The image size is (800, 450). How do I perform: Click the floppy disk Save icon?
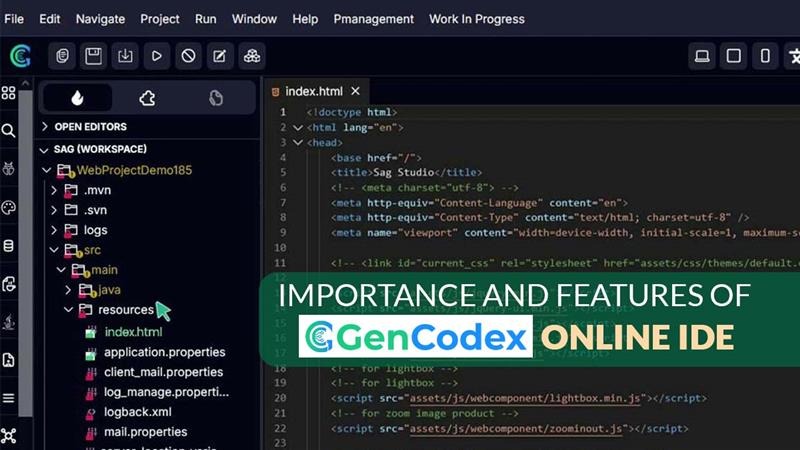click(x=93, y=56)
